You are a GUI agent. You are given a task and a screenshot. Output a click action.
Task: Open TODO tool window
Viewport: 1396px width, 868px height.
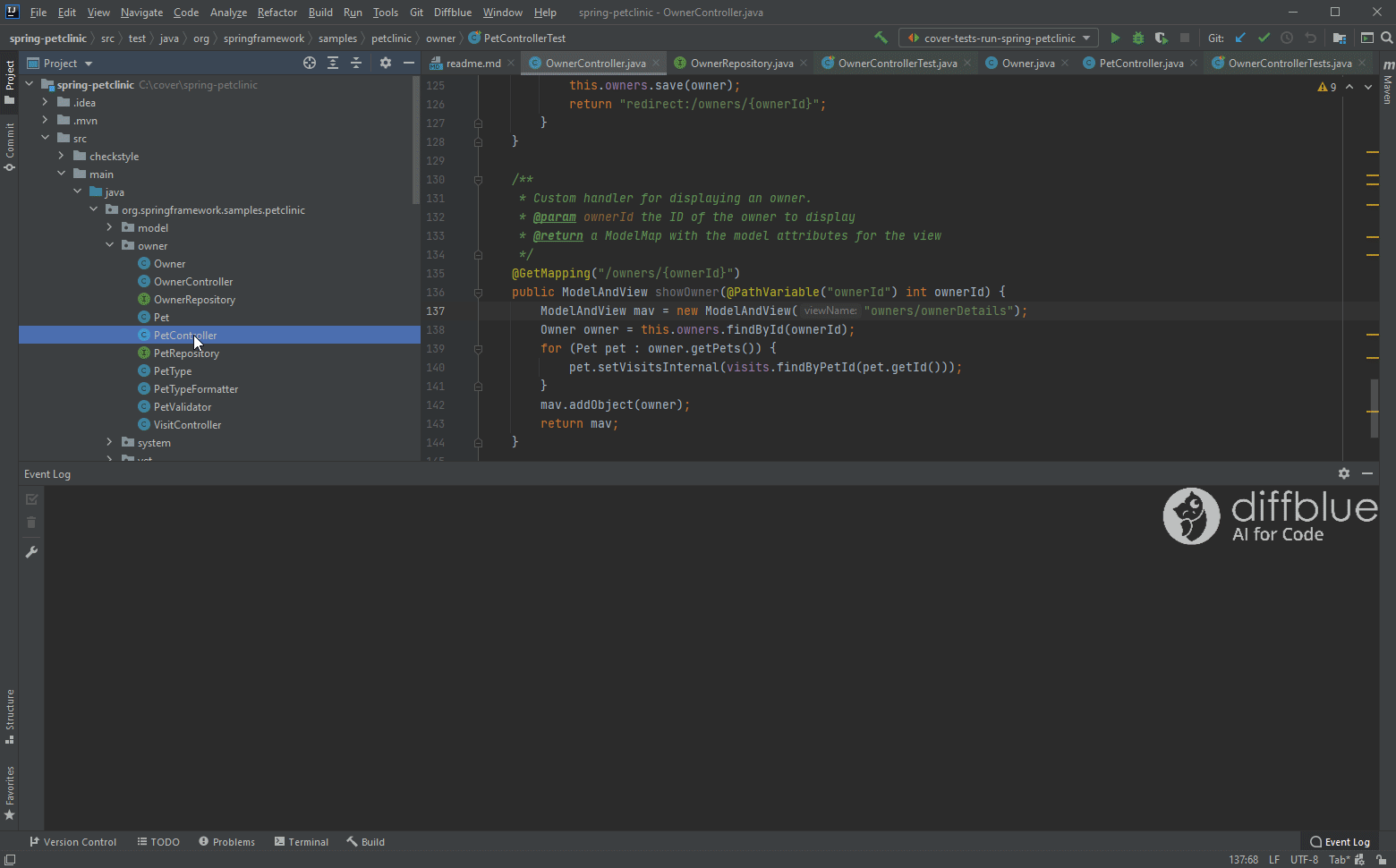158,842
